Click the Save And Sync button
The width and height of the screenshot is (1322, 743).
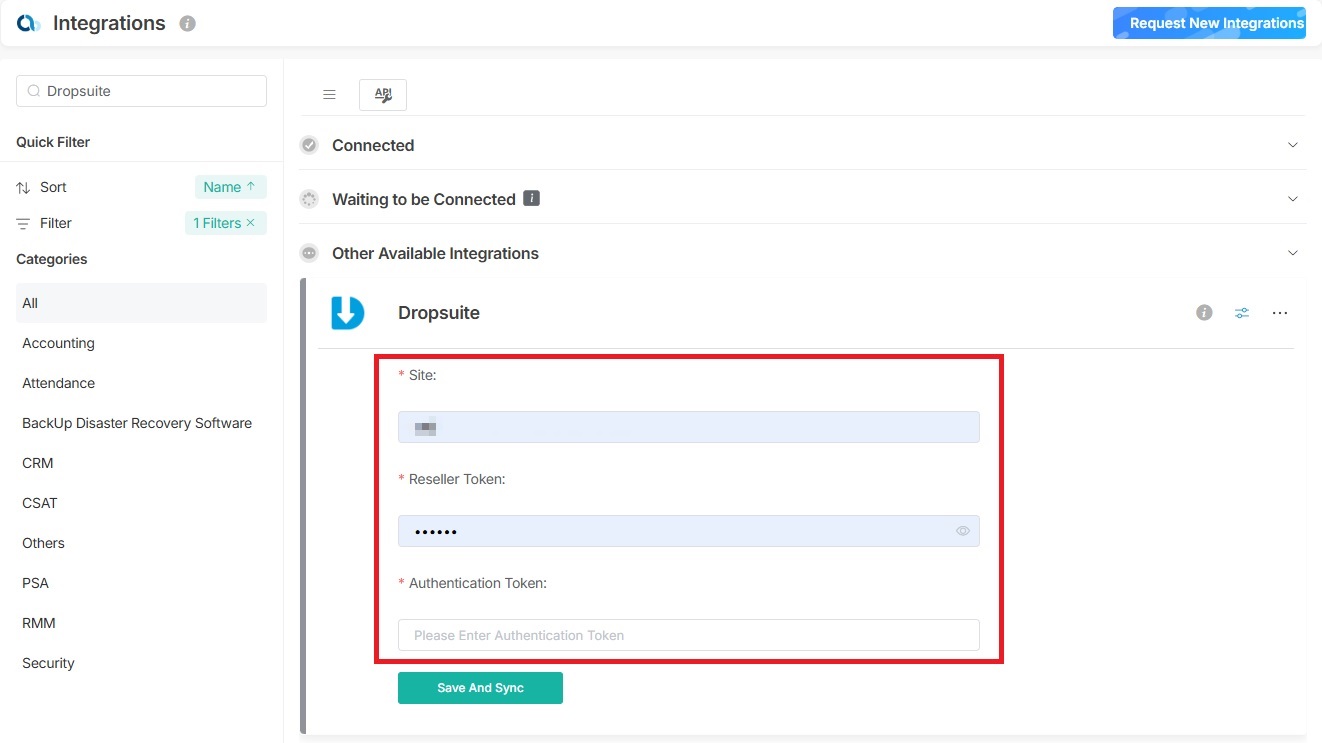pyautogui.click(x=480, y=687)
